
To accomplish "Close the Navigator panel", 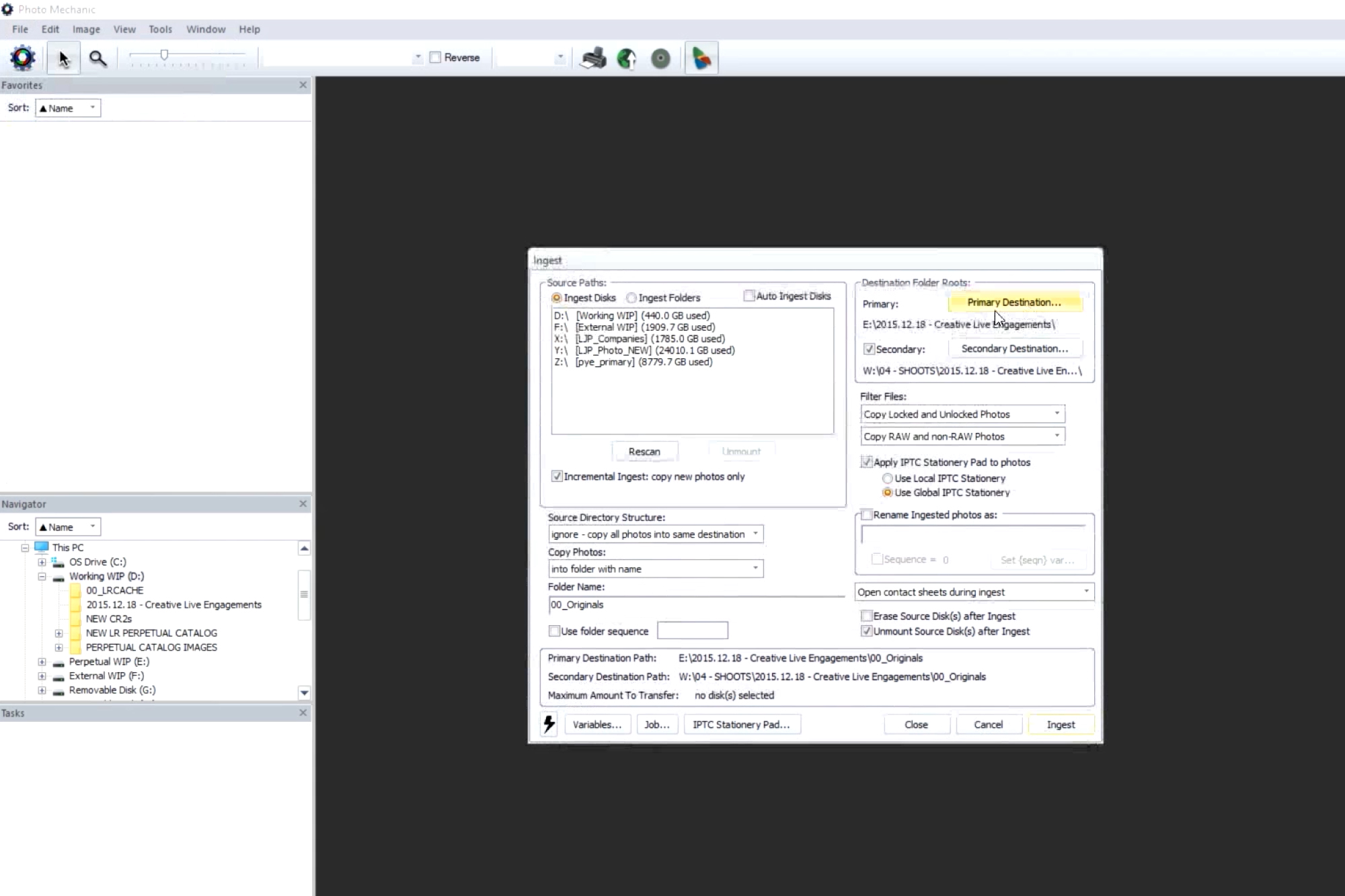I will (x=303, y=503).
